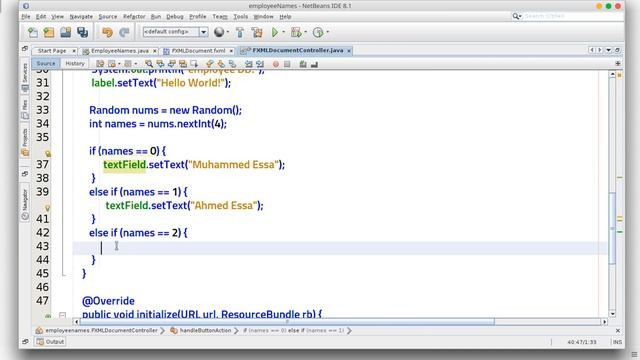The height and width of the screenshot is (360, 640).
Task: Click the Save All icon
Action: coord(83,32)
